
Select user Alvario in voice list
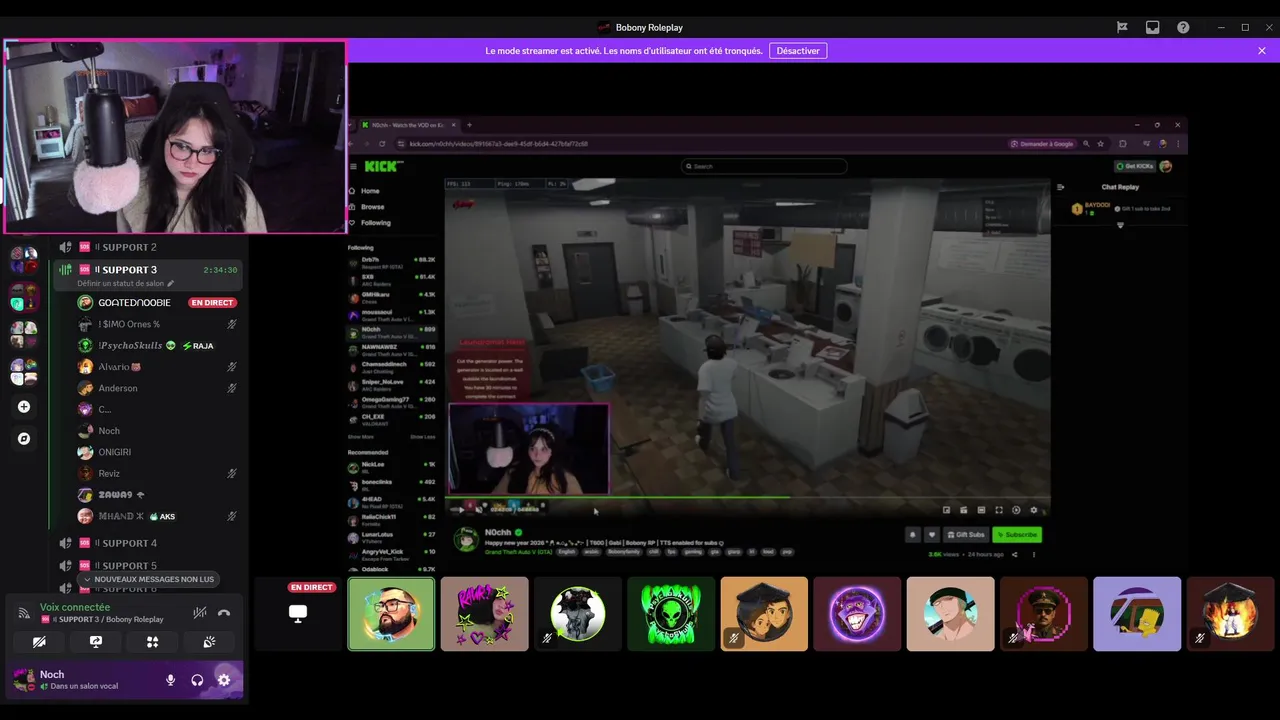click(158, 367)
